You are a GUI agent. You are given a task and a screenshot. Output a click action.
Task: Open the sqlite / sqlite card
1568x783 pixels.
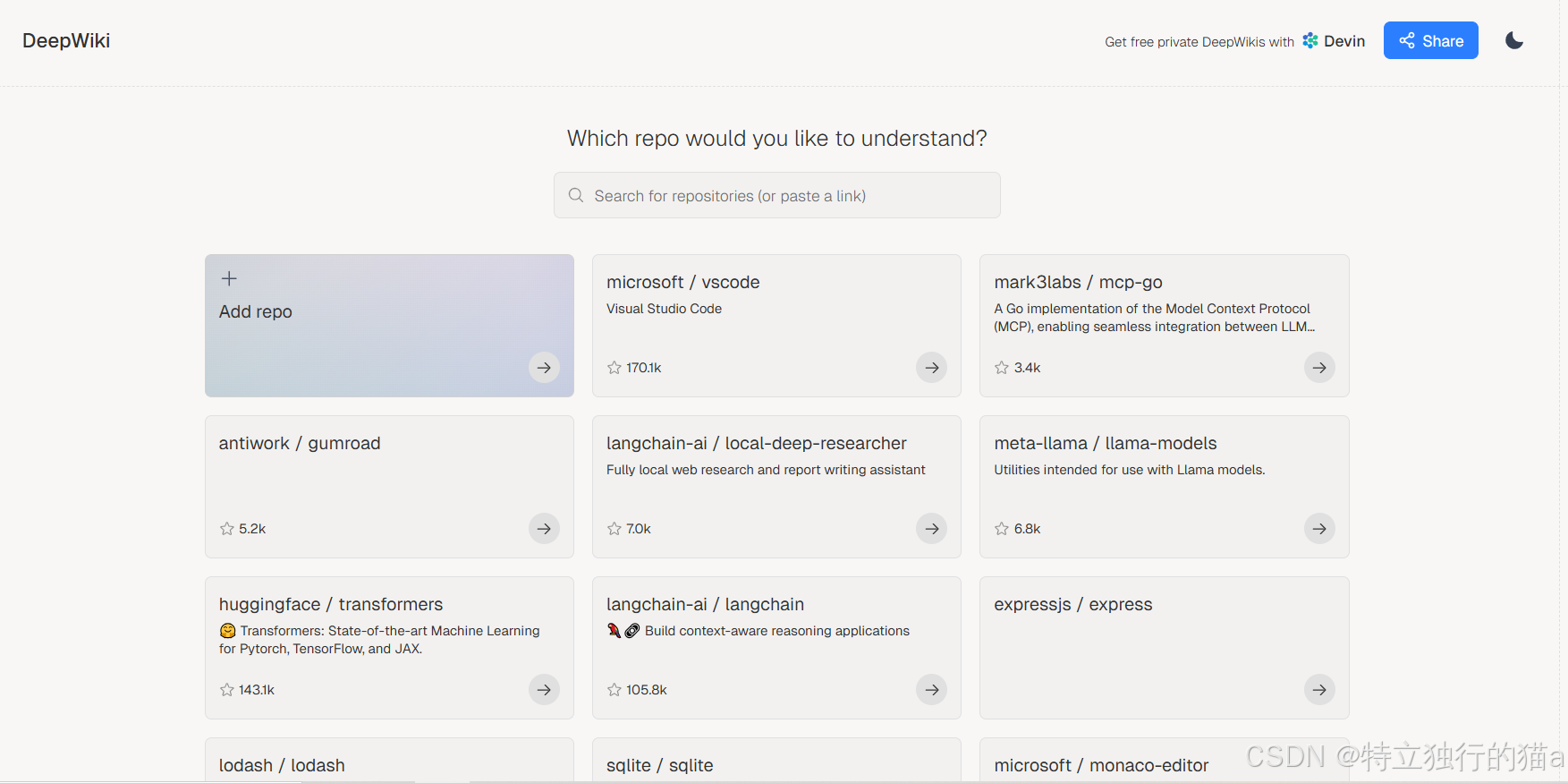point(776,761)
